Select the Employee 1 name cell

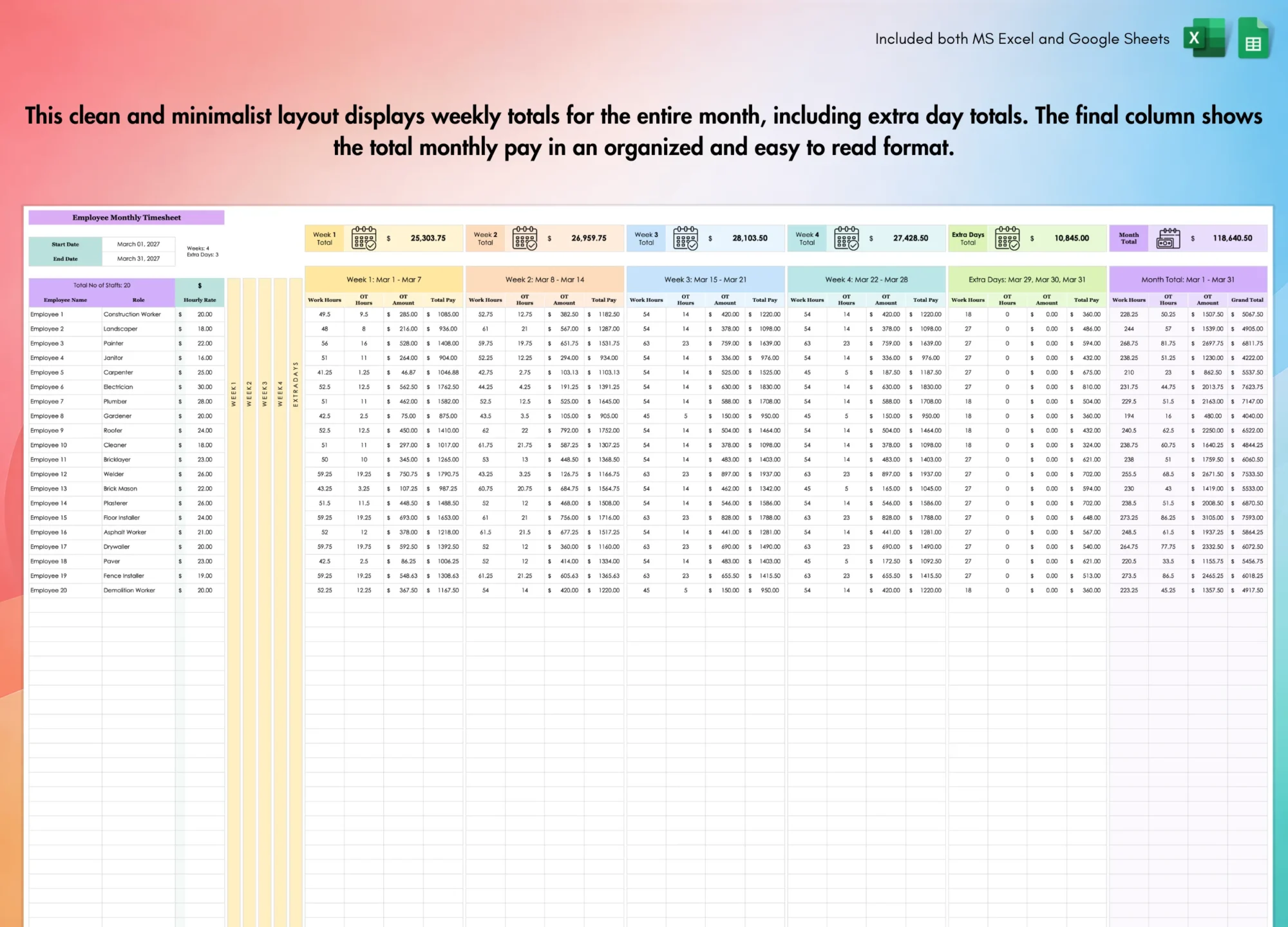(x=65, y=314)
